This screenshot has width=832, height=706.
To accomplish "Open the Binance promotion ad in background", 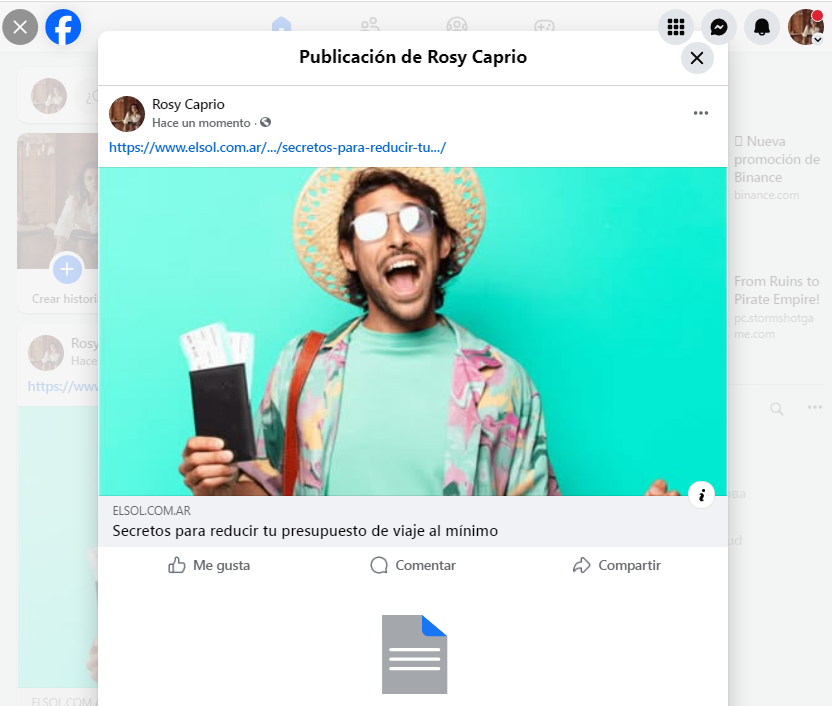I will point(777,168).
